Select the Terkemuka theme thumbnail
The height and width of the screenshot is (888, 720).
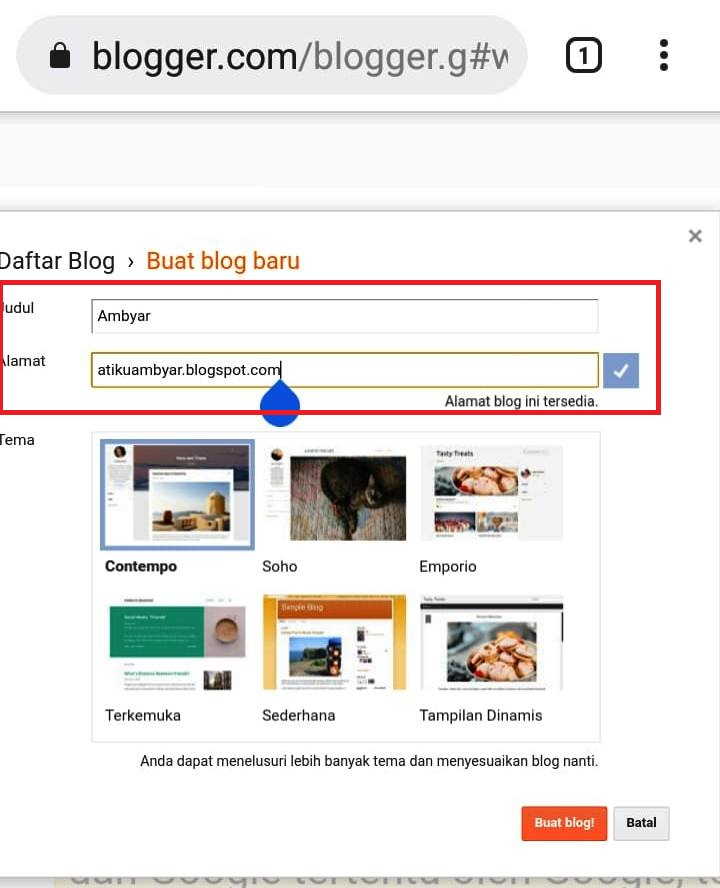(177, 643)
